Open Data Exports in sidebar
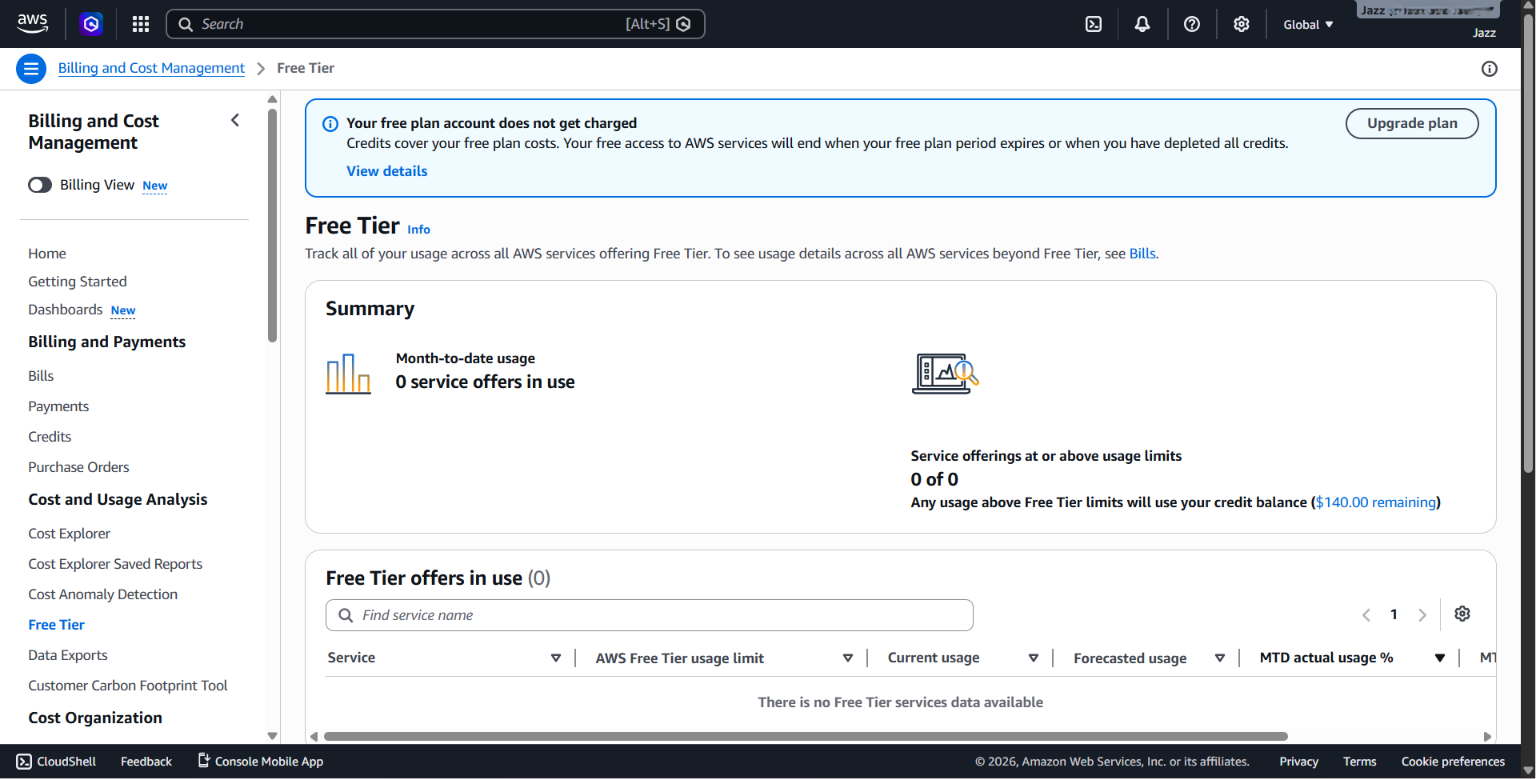1536x779 pixels. pos(67,655)
